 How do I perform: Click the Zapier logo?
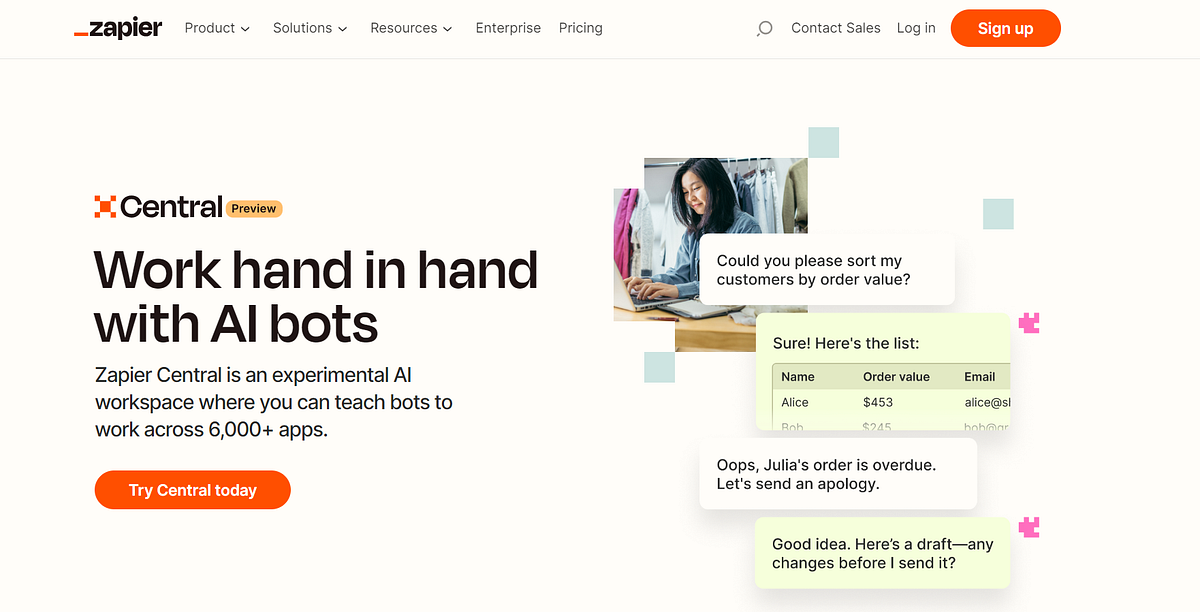tap(117, 28)
